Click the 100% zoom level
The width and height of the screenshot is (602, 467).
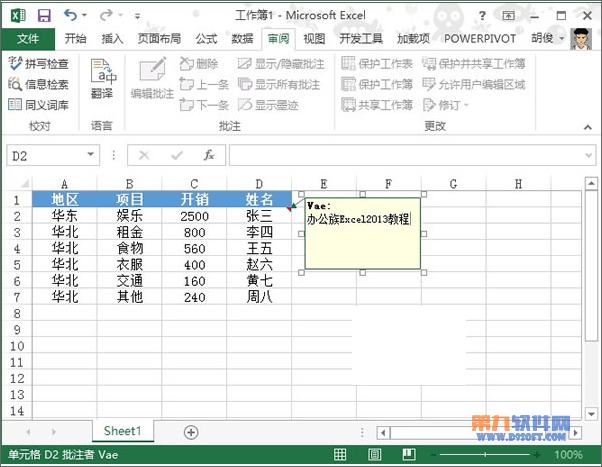click(568, 455)
